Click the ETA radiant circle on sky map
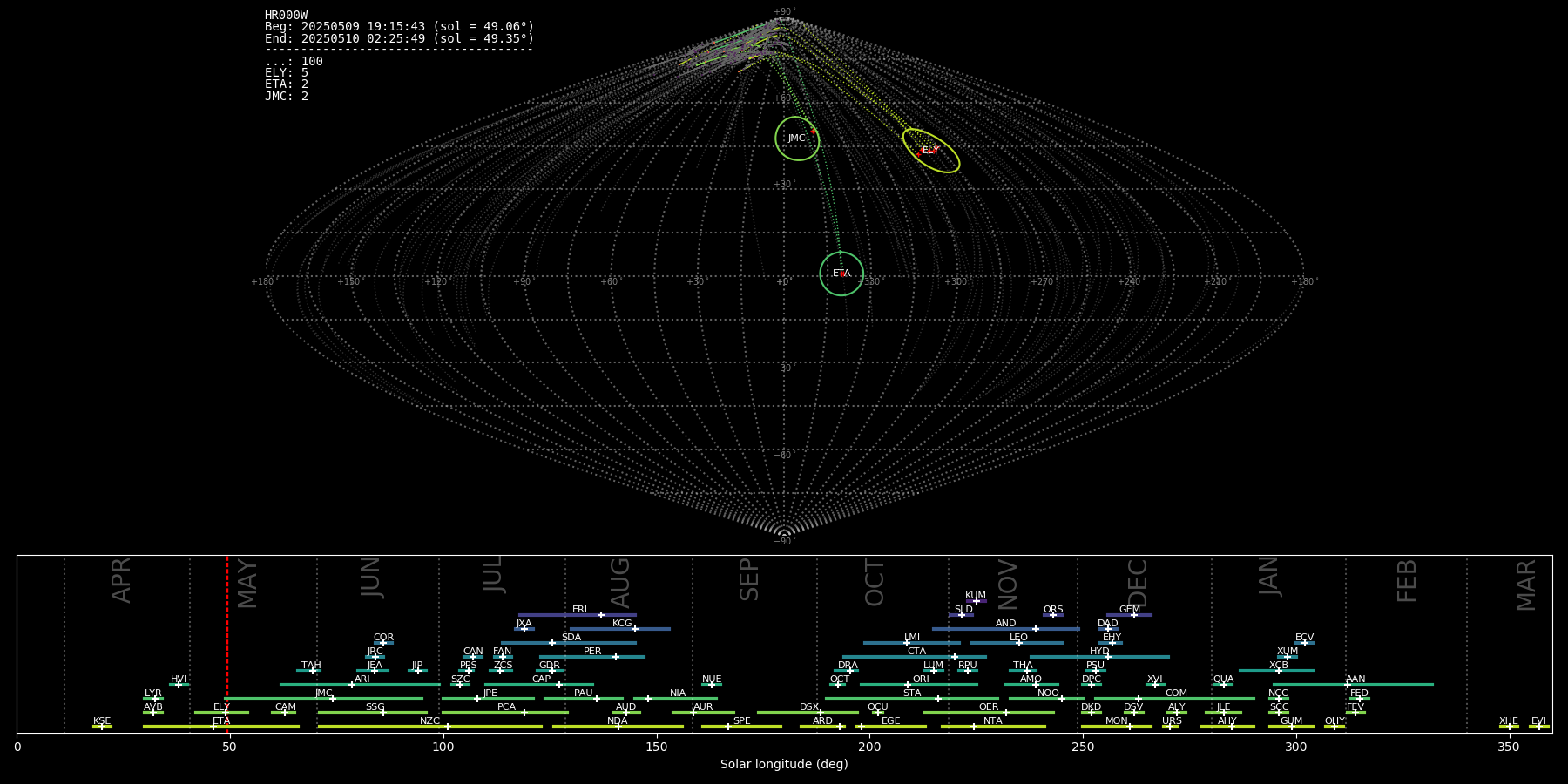 841,274
